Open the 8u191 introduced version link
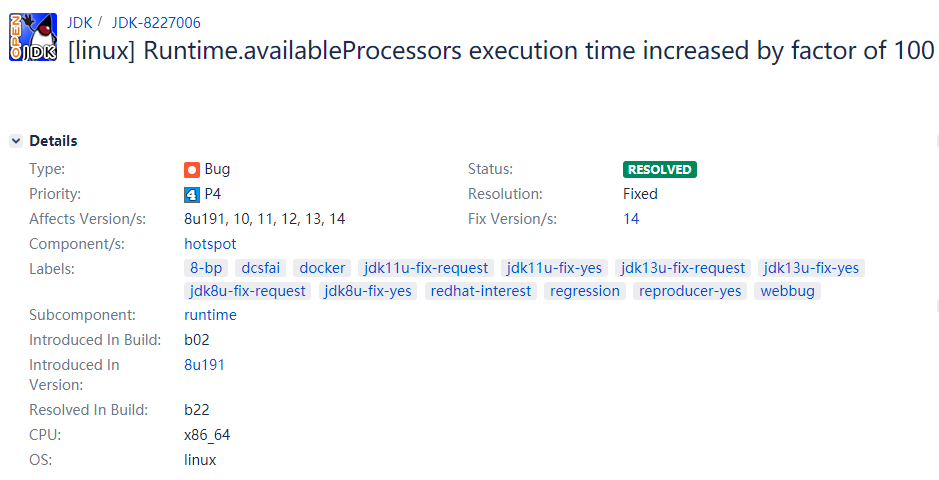The image size is (939, 480). pyautogui.click(x=204, y=365)
